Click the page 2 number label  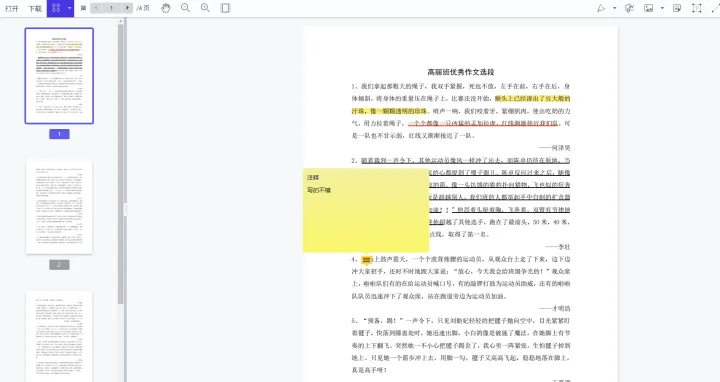pyautogui.click(x=59, y=265)
